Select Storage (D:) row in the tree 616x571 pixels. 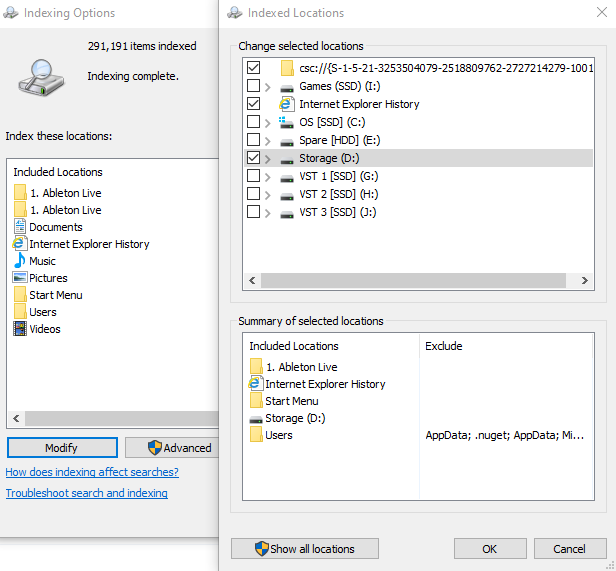click(x=418, y=158)
